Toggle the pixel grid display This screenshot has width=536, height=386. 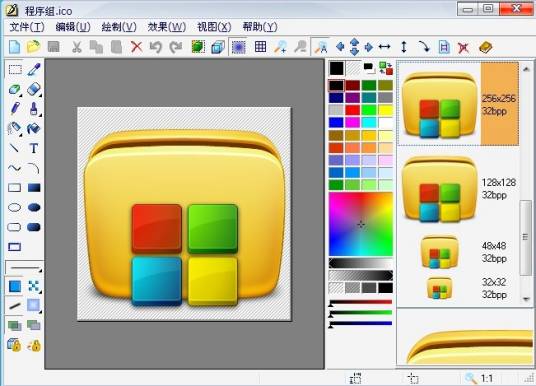tap(260, 47)
